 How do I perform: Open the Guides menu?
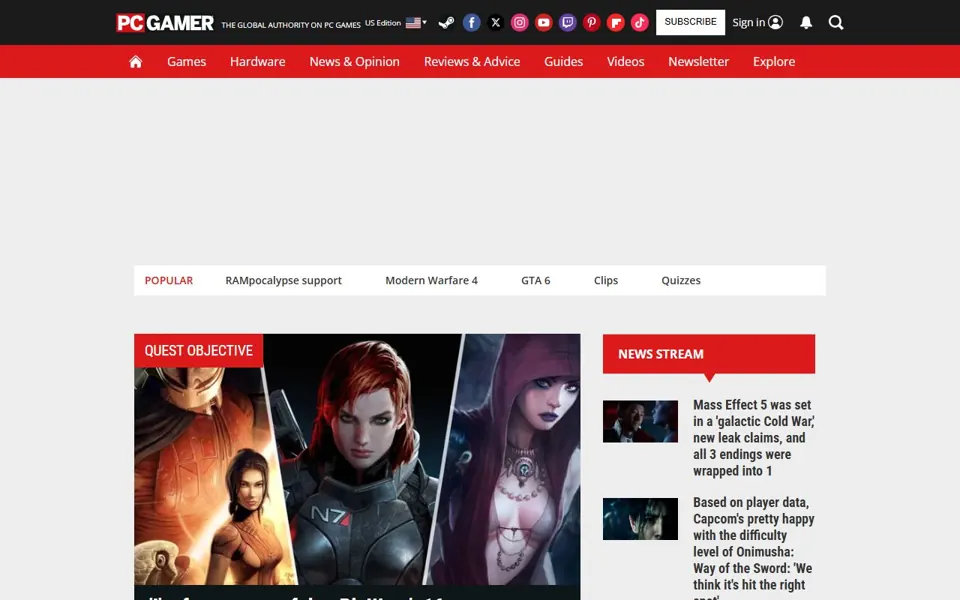coord(563,61)
